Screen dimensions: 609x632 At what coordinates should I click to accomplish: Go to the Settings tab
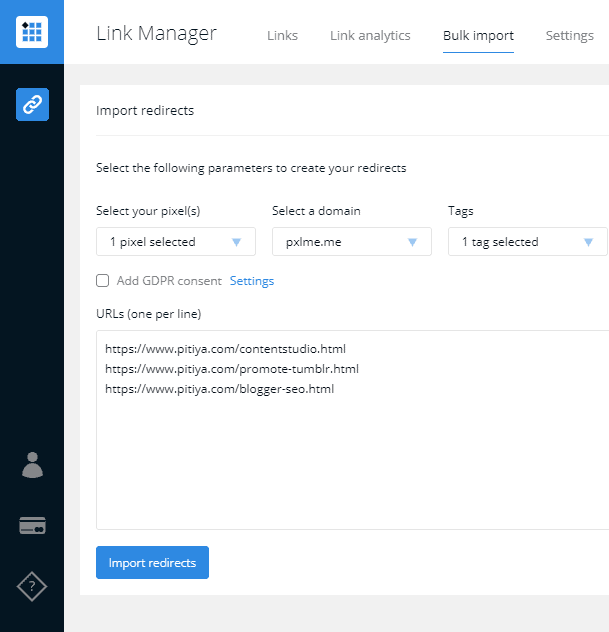[570, 35]
